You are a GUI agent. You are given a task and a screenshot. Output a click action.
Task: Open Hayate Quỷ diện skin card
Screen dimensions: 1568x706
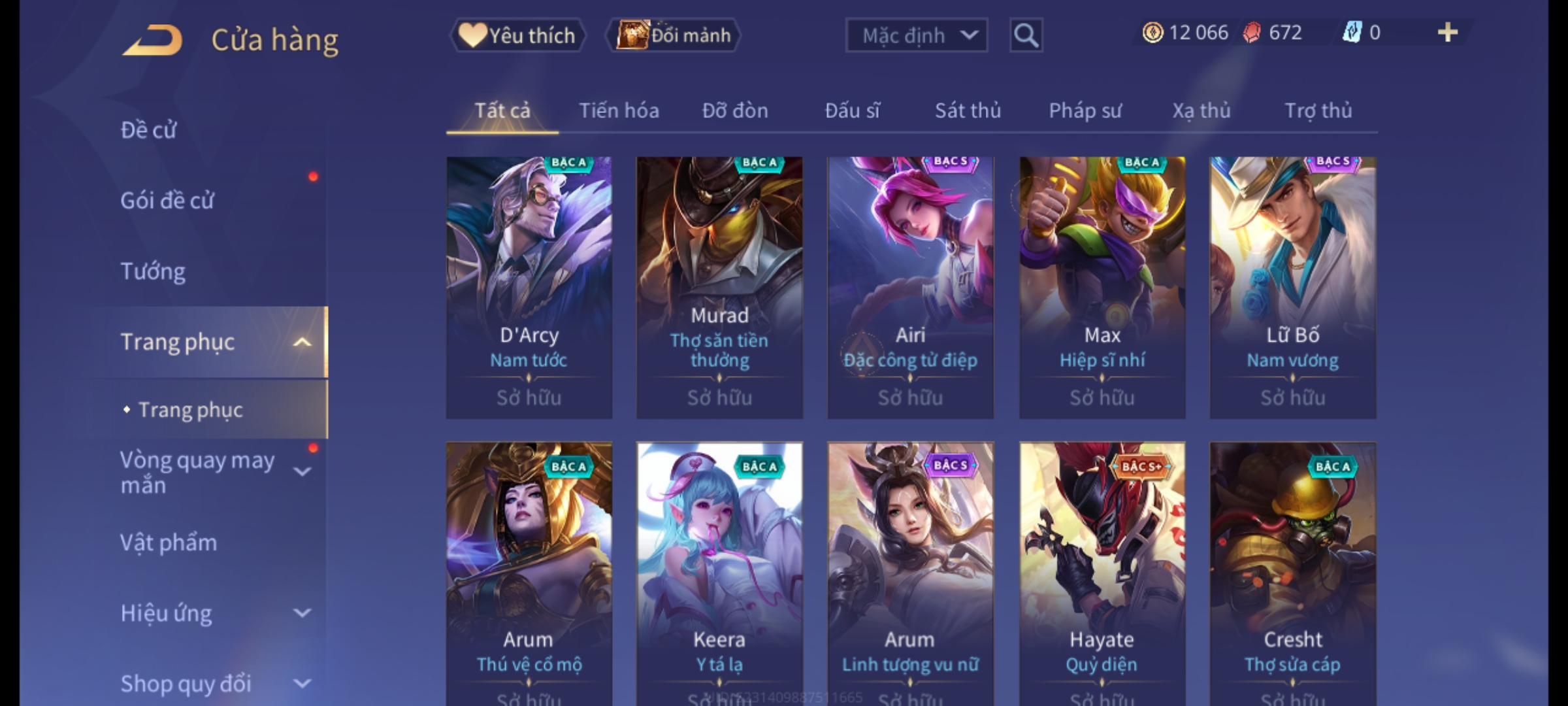pyautogui.click(x=1102, y=574)
